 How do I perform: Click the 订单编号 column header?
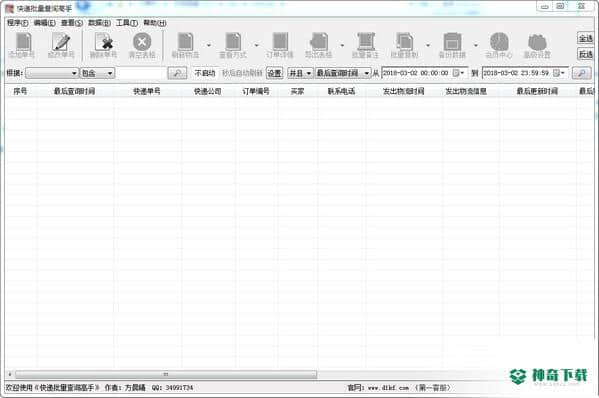[x=256, y=91]
